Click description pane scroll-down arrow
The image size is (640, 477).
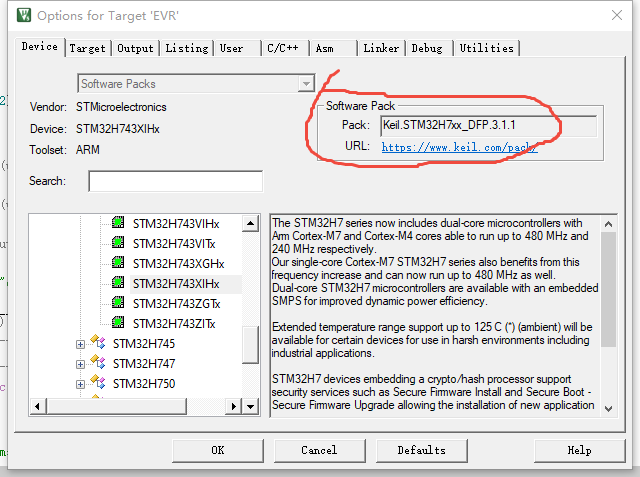[608, 408]
